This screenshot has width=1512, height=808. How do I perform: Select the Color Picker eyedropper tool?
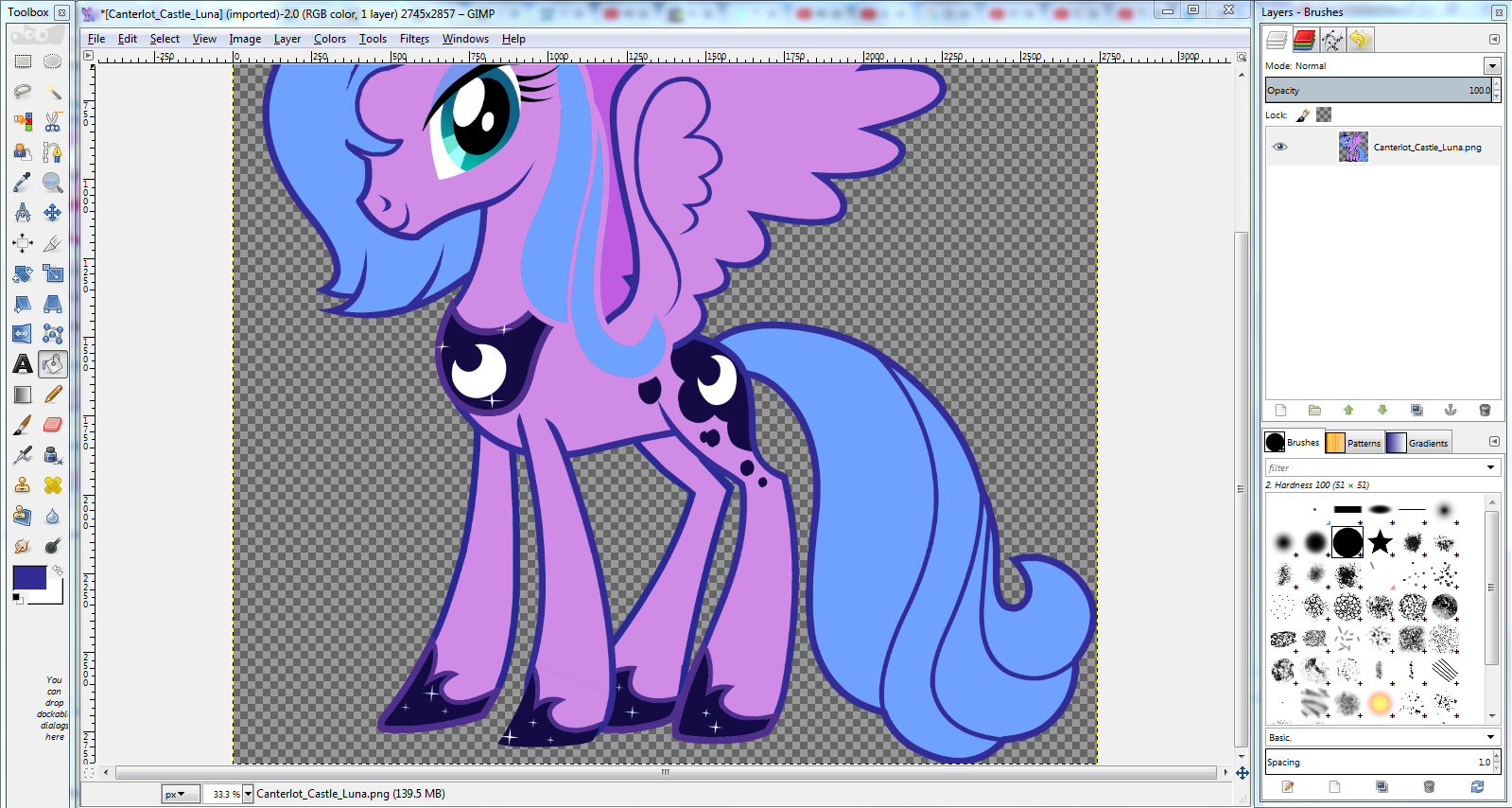pyautogui.click(x=23, y=183)
